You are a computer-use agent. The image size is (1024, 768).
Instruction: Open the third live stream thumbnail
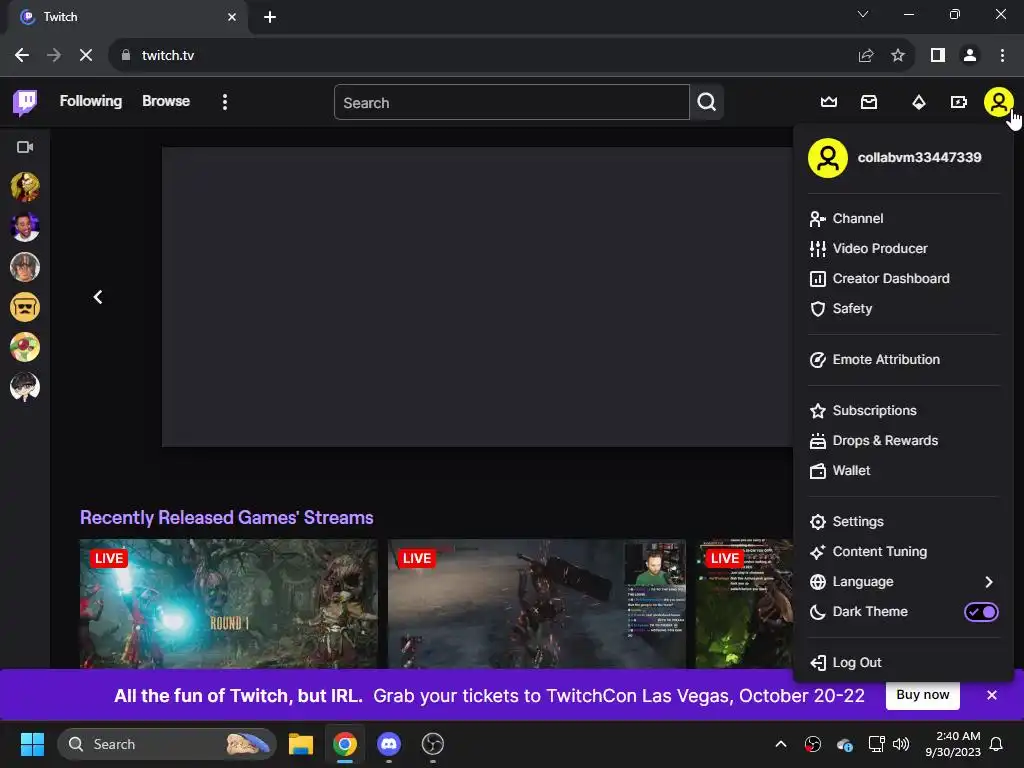click(x=744, y=603)
